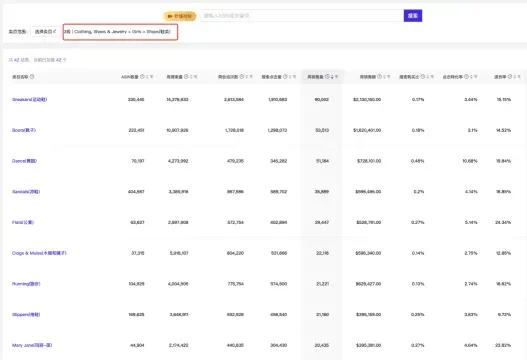Click the info icon of the dollar sales amount column
The height and width of the screenshot is (360, 527).
[379, 77]
